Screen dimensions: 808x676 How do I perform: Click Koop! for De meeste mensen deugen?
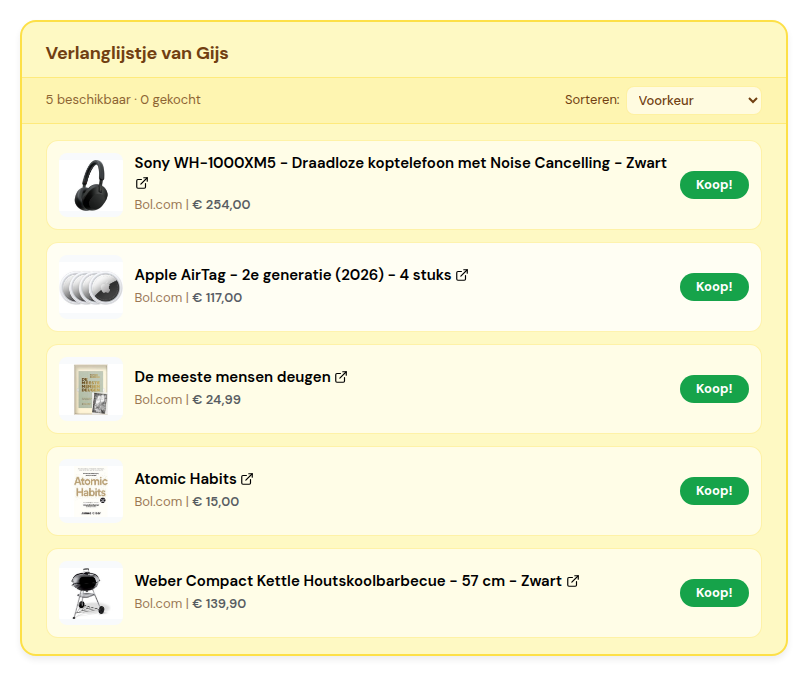(714, 389)
